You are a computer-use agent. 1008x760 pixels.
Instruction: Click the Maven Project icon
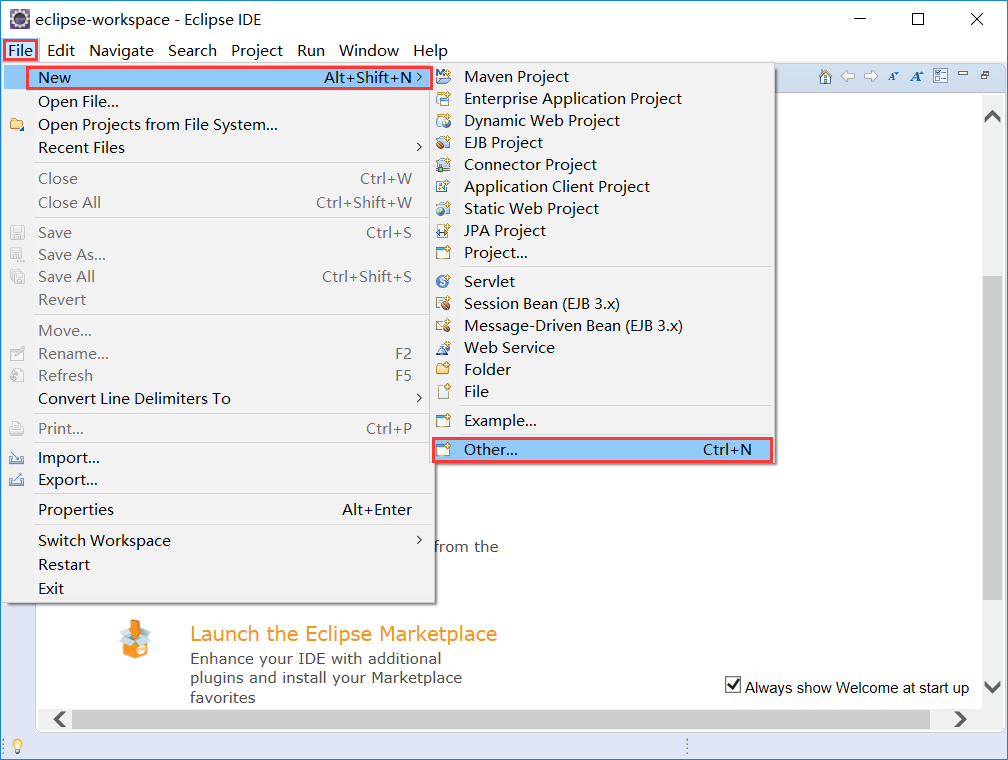click(x=444, y=77)
